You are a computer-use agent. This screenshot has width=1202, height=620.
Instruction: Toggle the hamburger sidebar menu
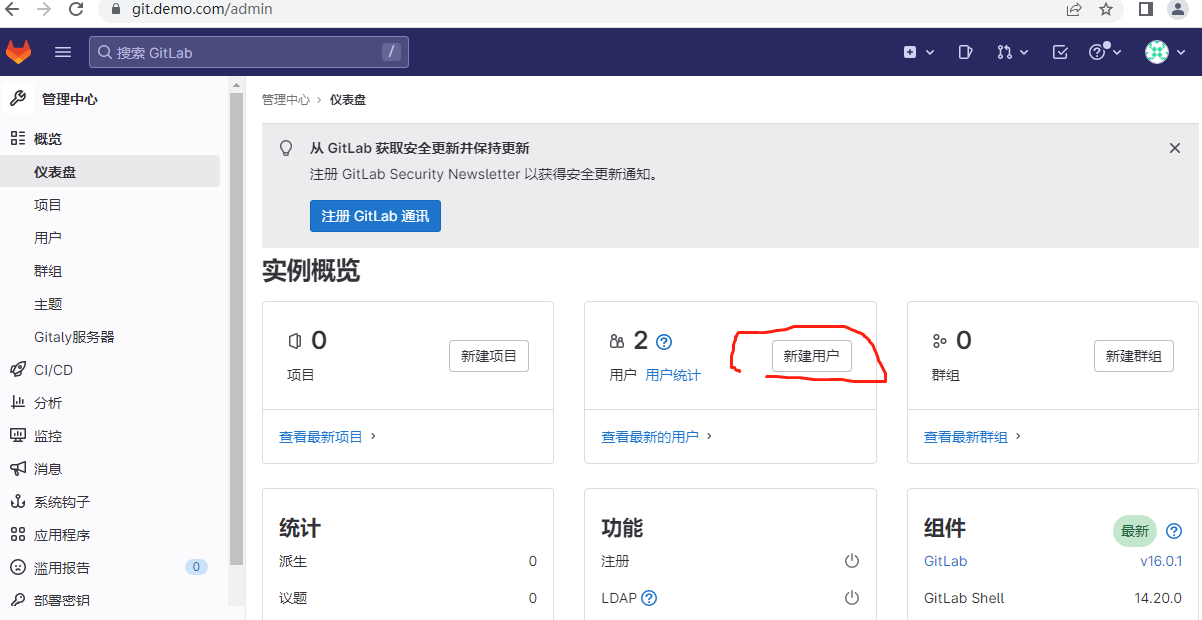point(63,52)
